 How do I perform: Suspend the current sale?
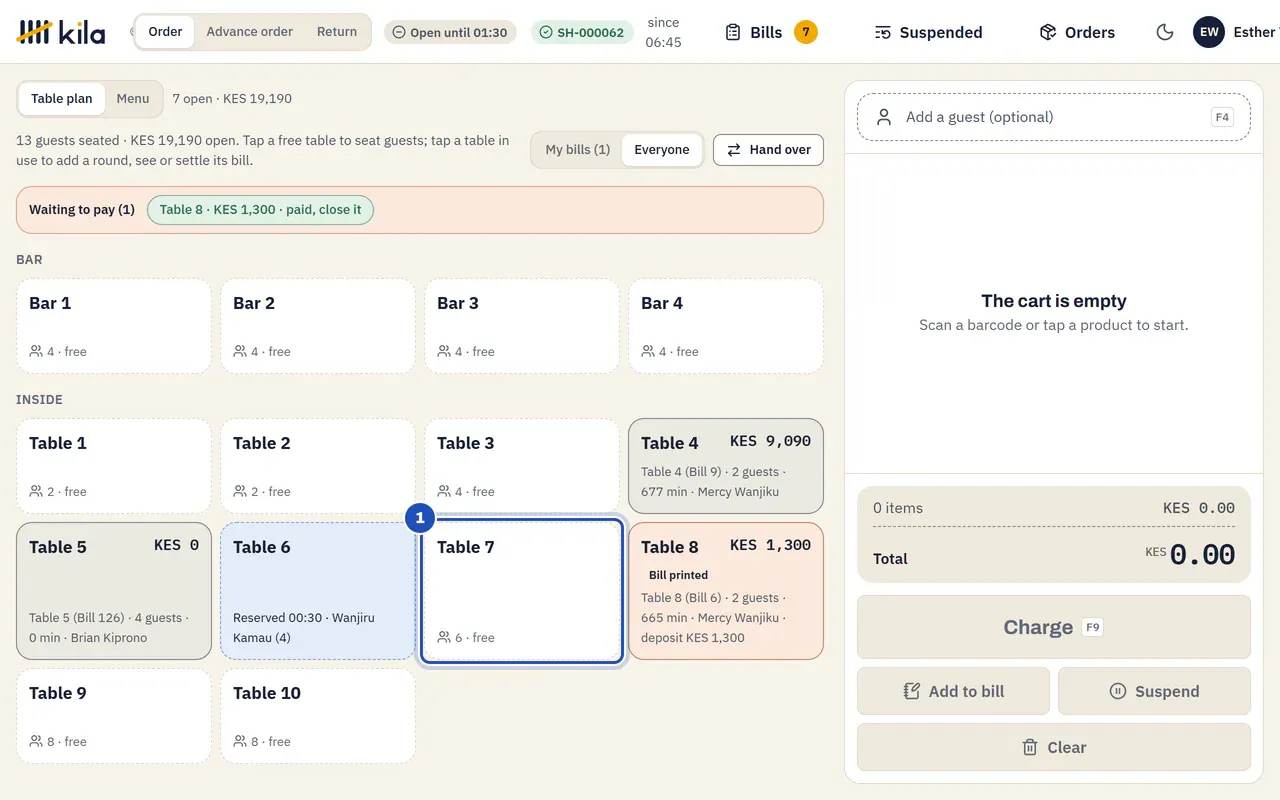(x=1154, y=691)
